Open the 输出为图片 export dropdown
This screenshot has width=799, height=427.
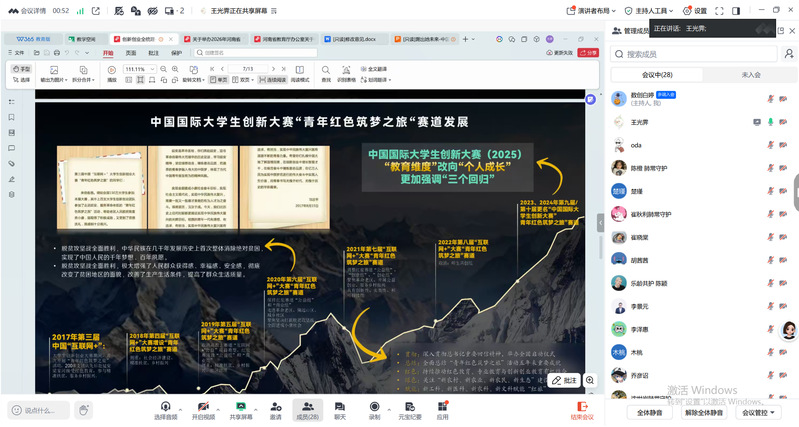click(x=54, y=73)
